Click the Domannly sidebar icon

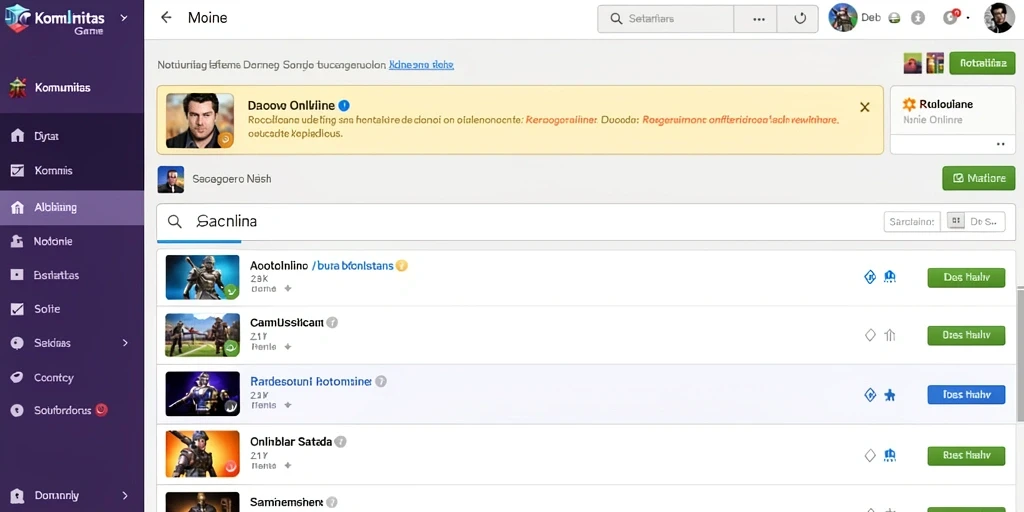point(18,496)
